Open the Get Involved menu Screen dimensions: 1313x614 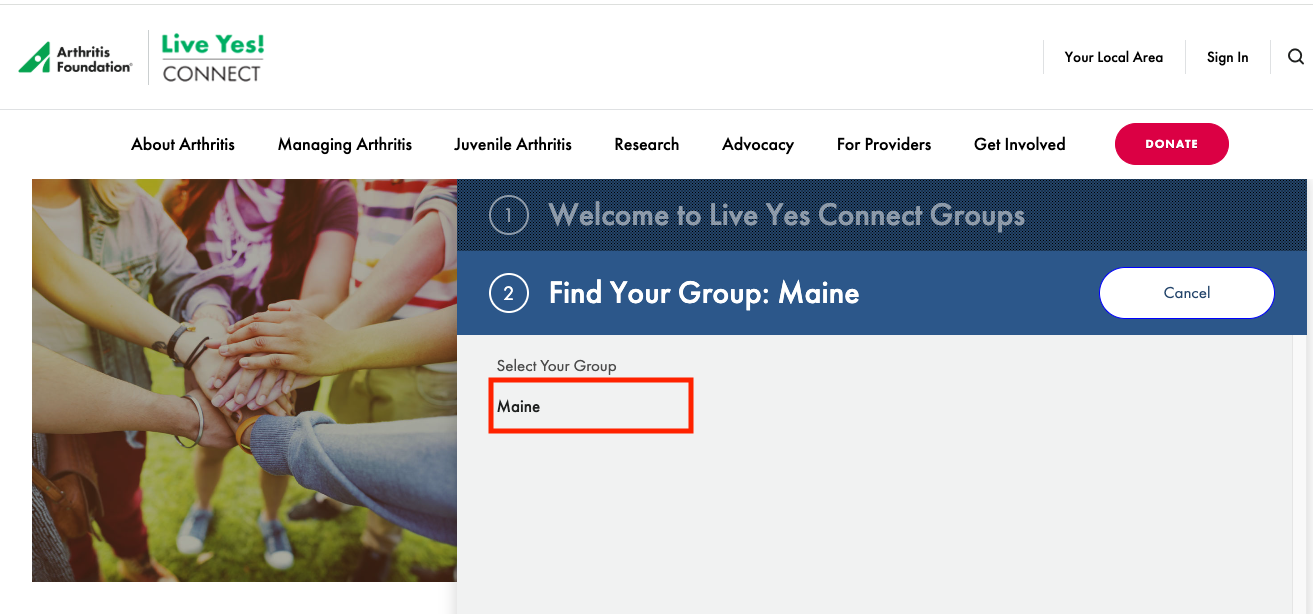[x=1020, y=144]
